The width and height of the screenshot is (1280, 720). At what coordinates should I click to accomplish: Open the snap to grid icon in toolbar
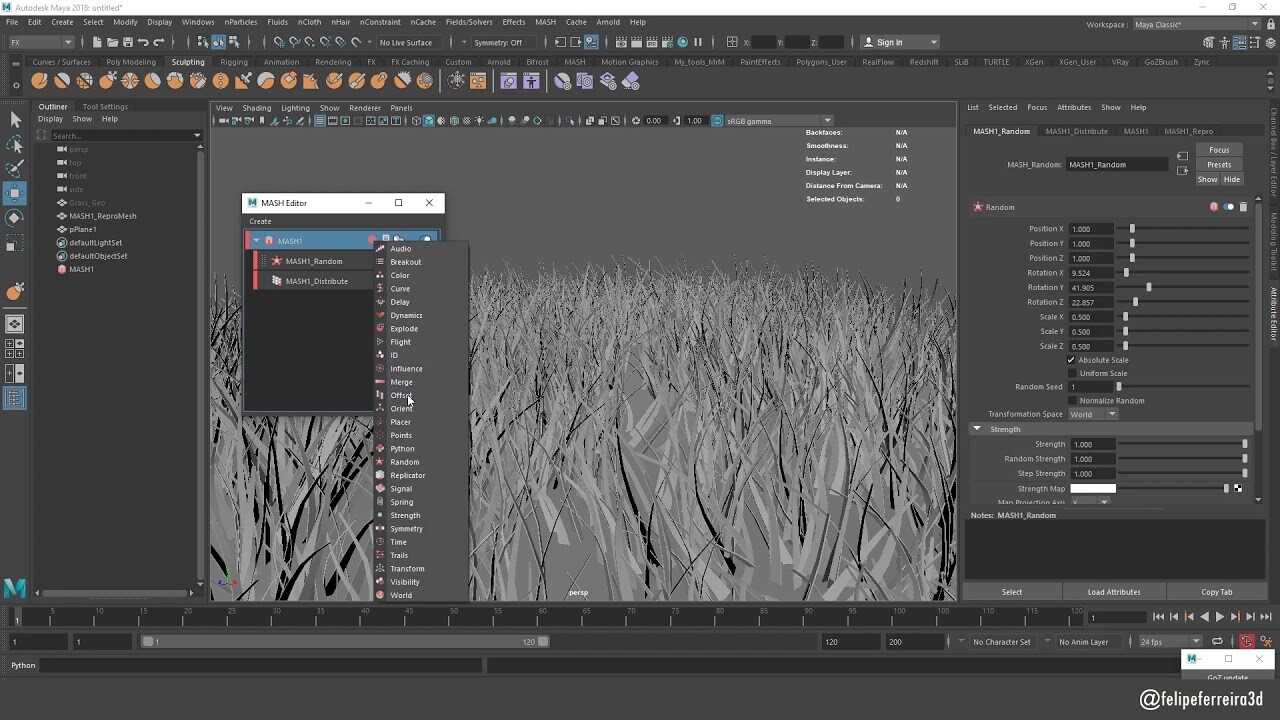click(x=278, y=42)
